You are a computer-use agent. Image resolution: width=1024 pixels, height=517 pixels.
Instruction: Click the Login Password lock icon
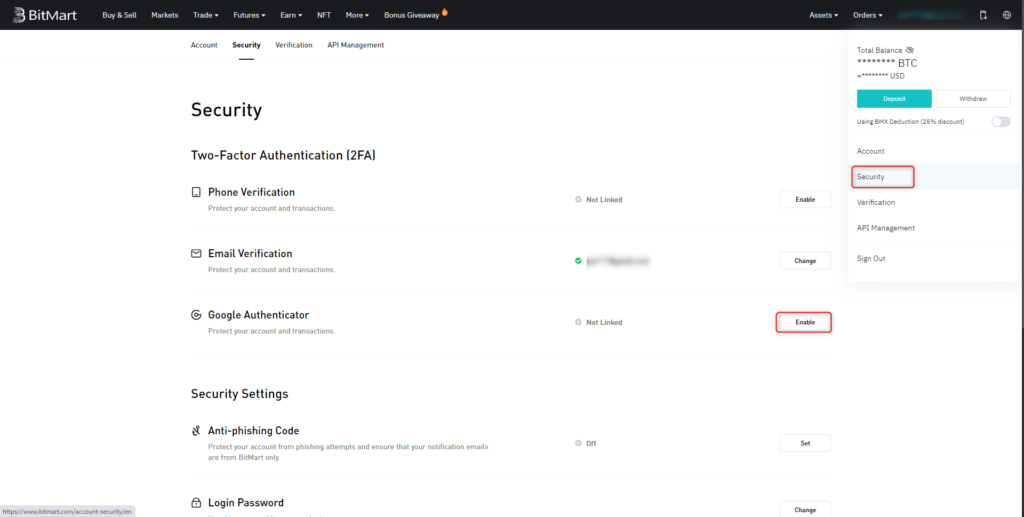pyautogui.click(x=196, y=503)
